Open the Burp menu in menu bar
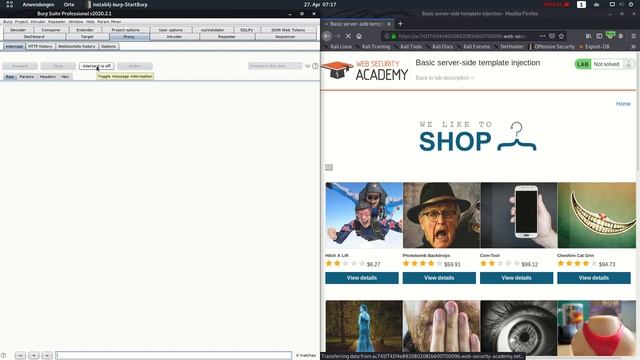 point(7,22)
